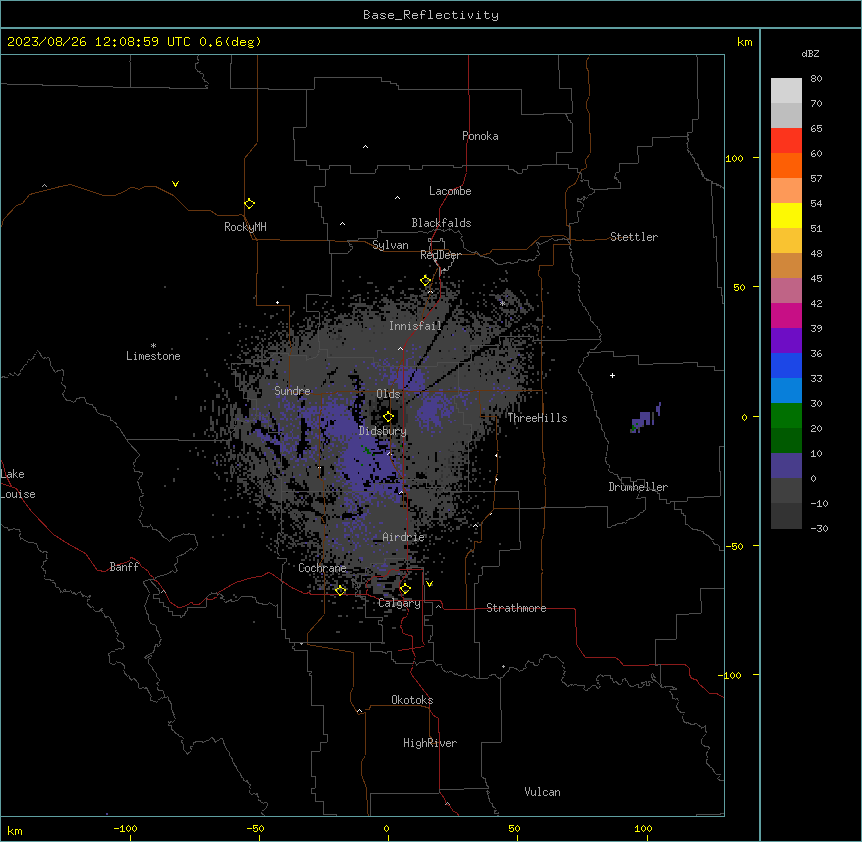Click the Okotoks label
The height and width of the screenshot is (842, 862).
(412, 700)
